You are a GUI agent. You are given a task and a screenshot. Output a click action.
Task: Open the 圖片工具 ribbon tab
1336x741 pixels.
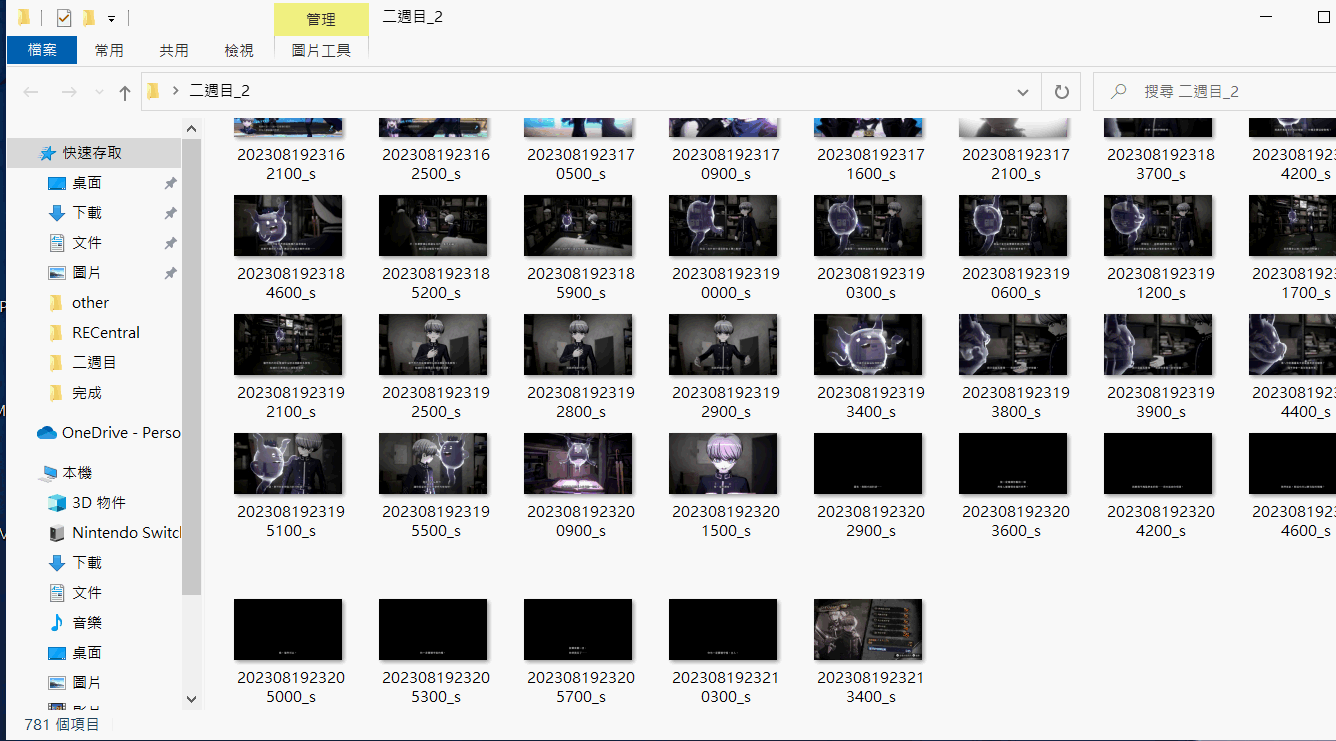pos(321,50)
